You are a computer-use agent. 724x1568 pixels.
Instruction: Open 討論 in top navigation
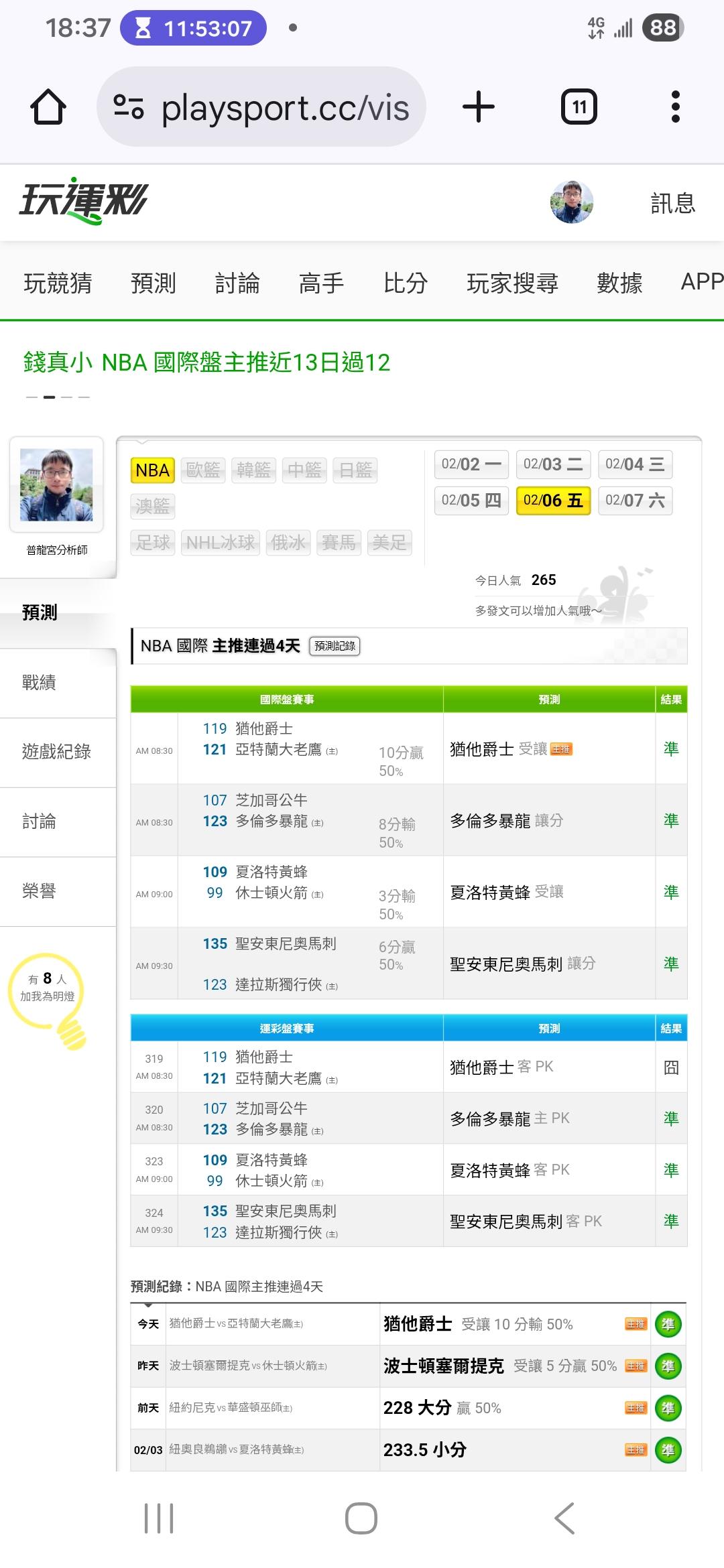click(x=237, y=283)
